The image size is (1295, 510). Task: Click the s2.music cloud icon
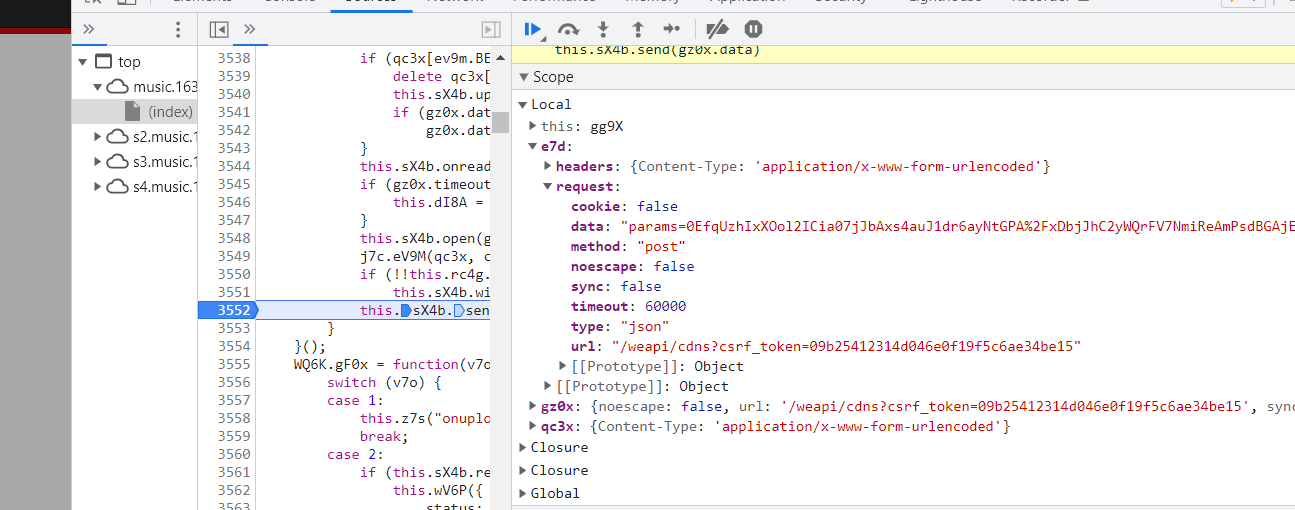point(118,137)
